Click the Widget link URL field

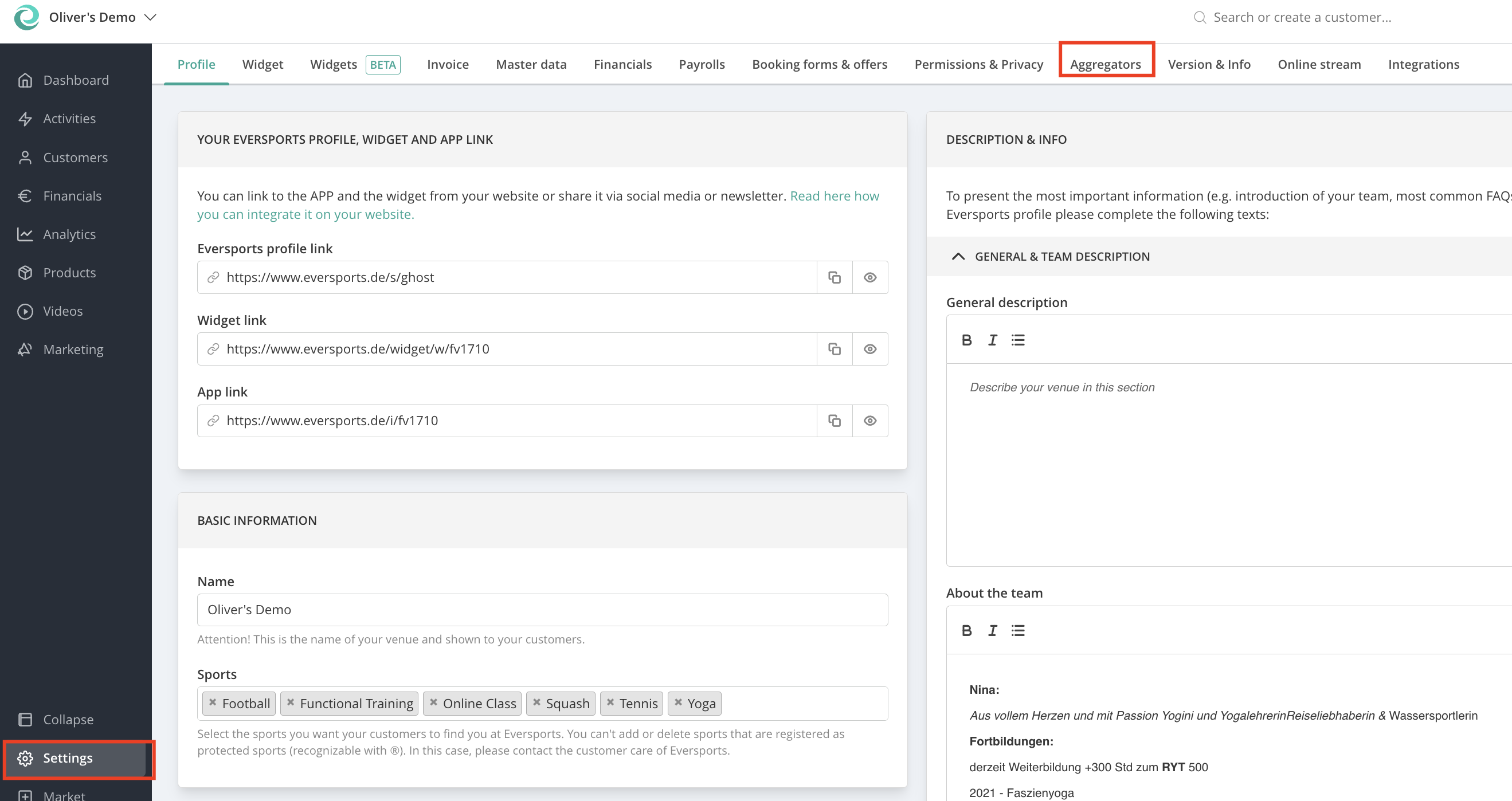point(507,348)
